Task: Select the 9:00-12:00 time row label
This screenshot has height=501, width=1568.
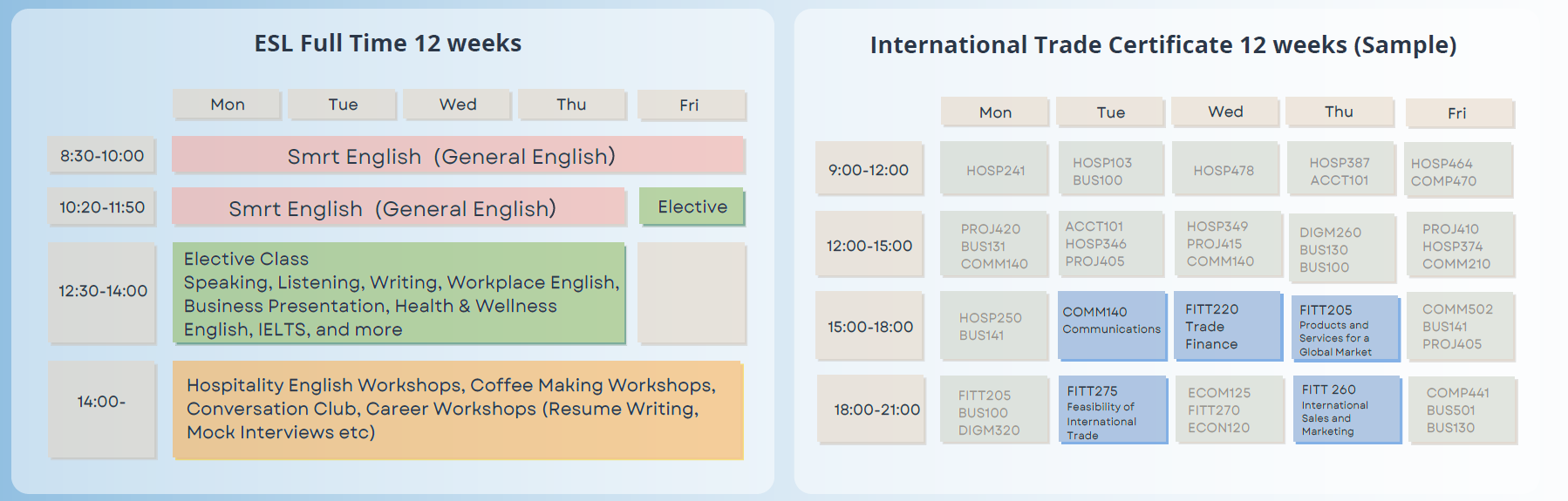Action: (x=869, y=170)
